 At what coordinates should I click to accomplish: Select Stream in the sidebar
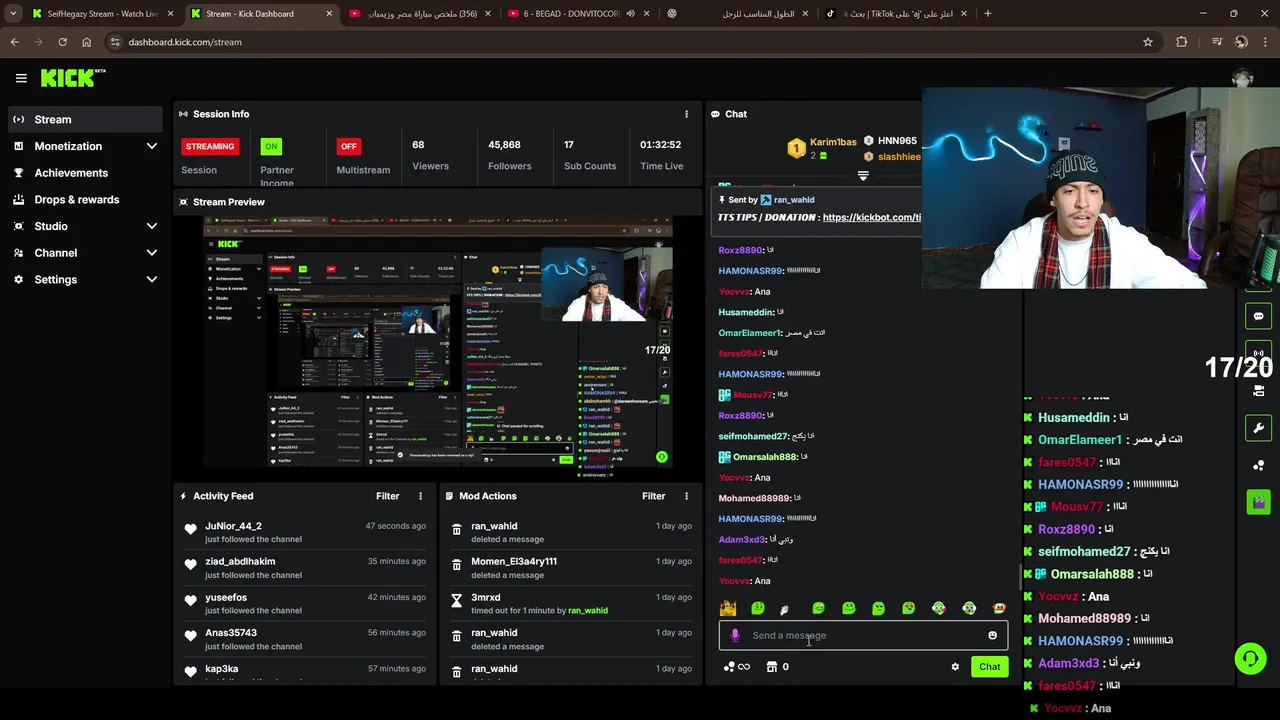(85, 119)
